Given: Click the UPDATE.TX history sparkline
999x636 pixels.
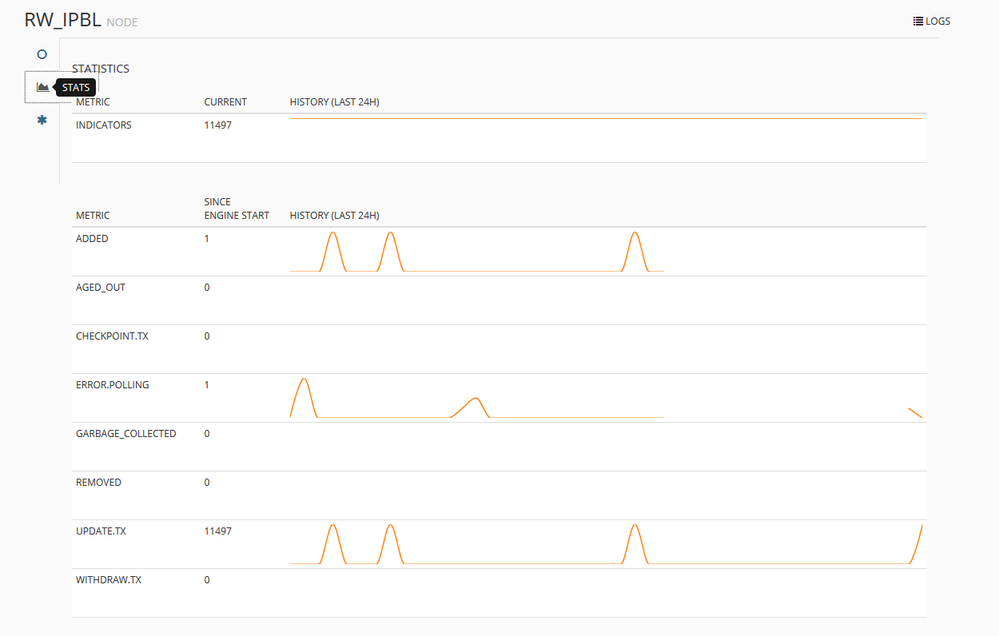Looking at the screenshot, I should (x=605, y=544).
